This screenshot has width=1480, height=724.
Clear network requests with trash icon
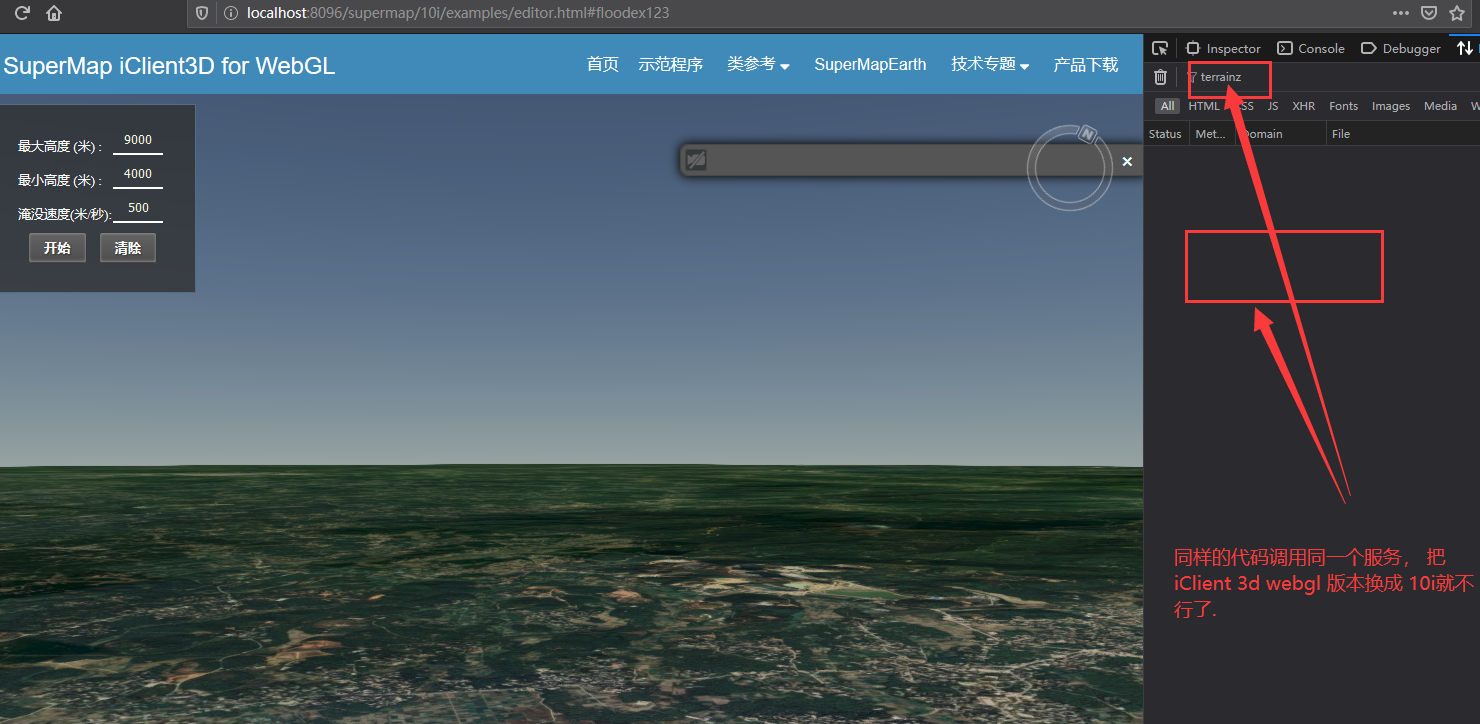pos(1160,77)
